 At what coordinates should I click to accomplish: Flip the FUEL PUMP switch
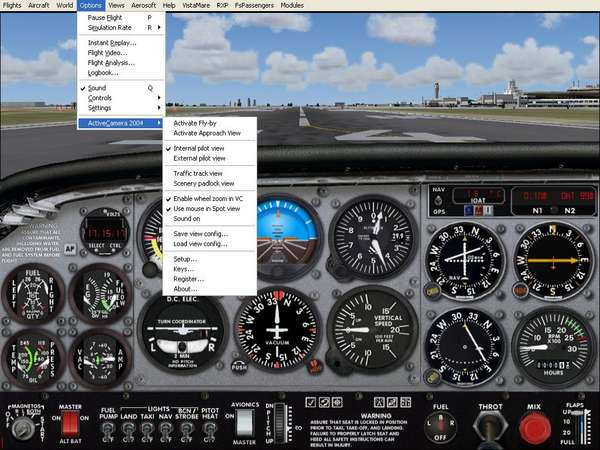coord(108,432)
